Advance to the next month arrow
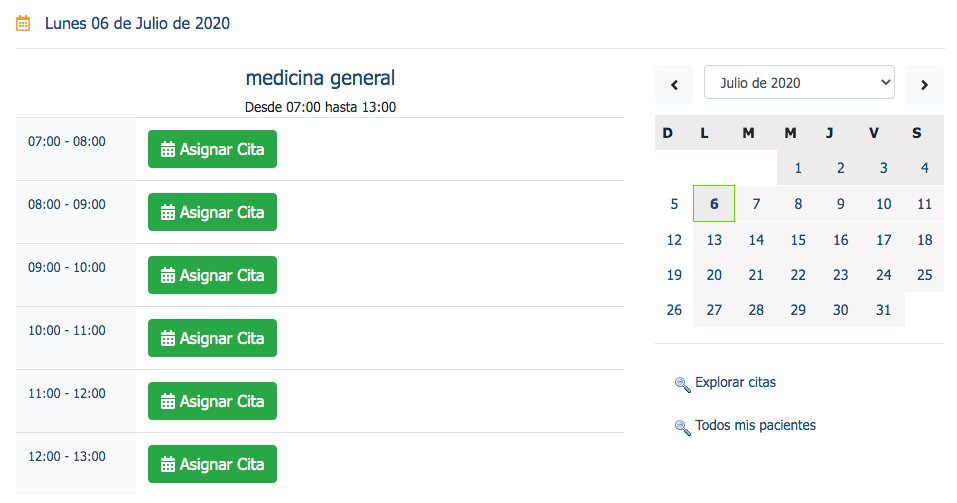957x503 pixels. (925, 85)
